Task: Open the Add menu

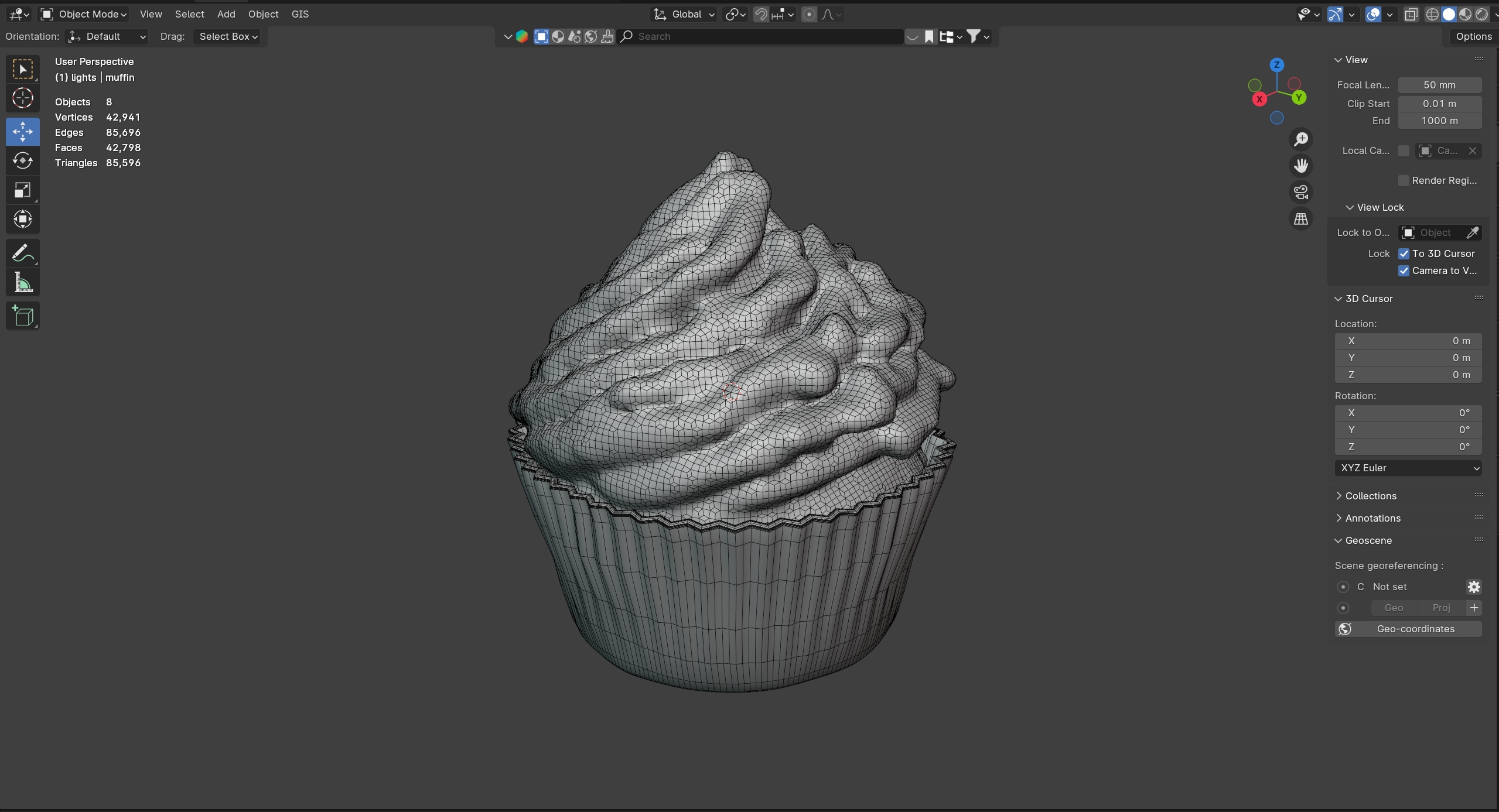Action: pyautogui.click(x=226, y=14)
